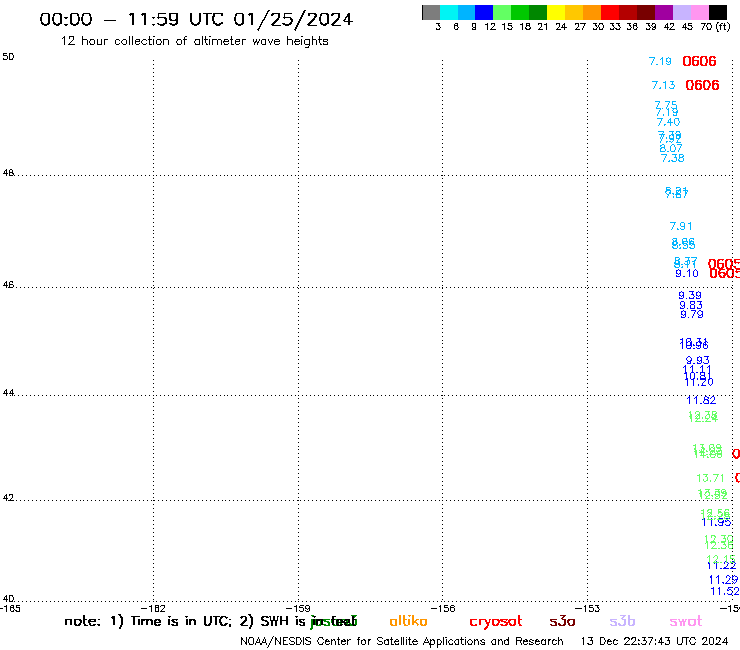
Task: Click the bright red swatch in the color scale
Action: click(x=610, y=12)
